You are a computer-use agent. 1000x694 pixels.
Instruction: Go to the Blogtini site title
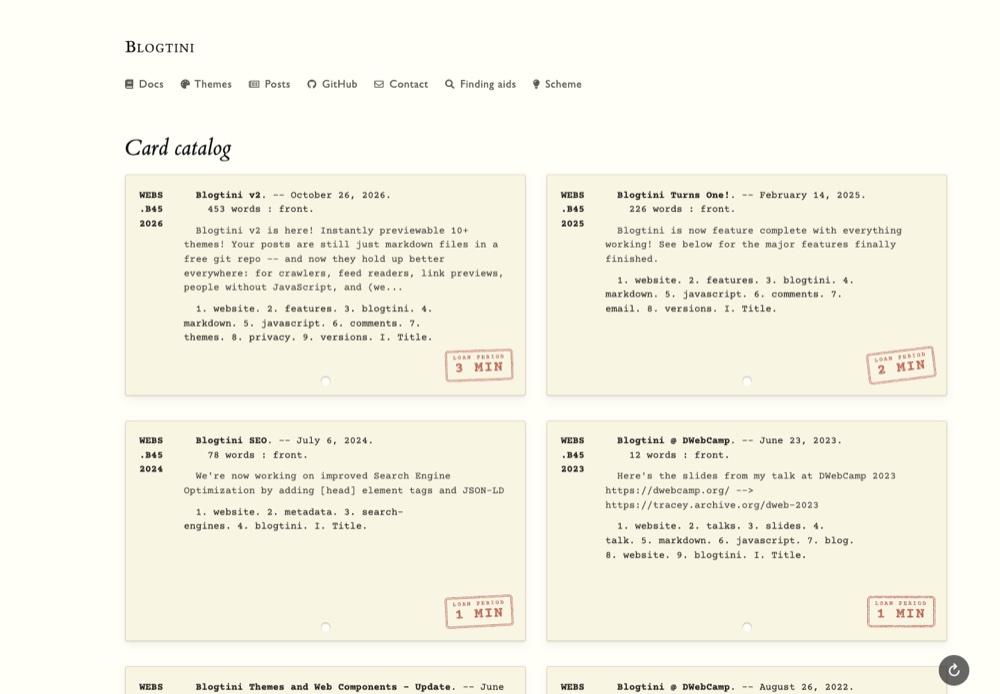tap(159, 47)
